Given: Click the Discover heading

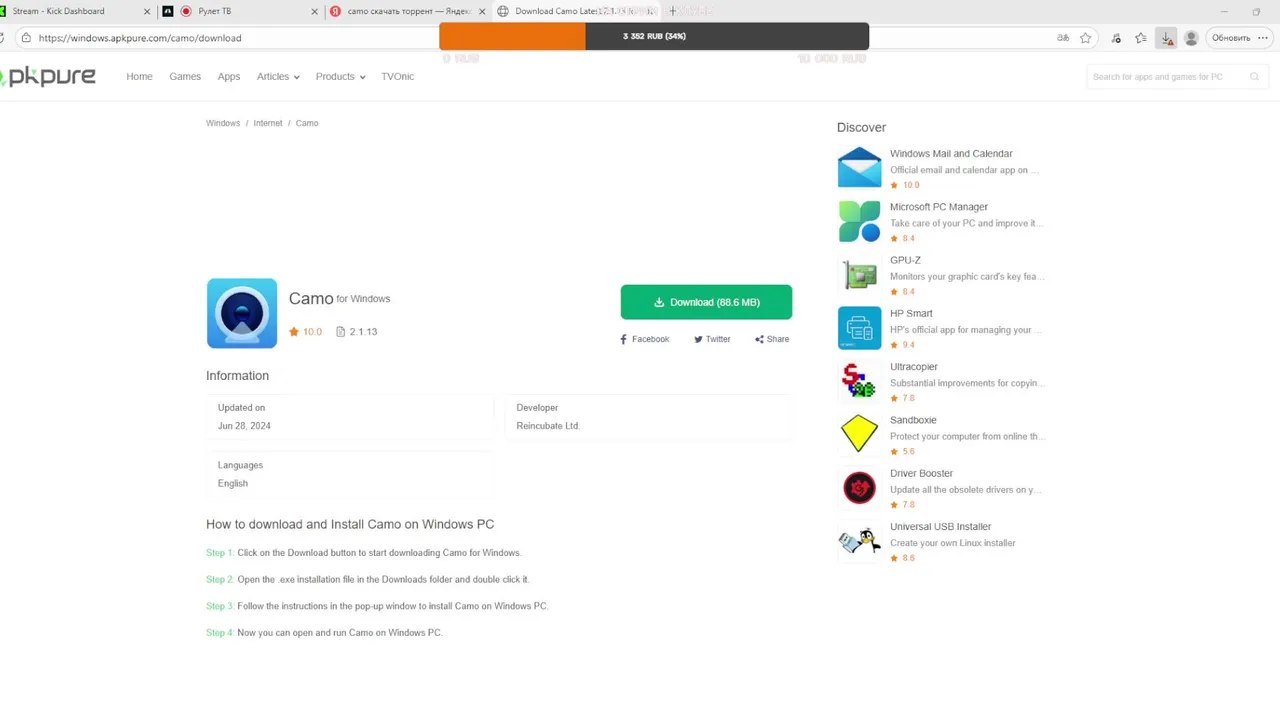Looking at the screenshot, I should coord(861,128).
